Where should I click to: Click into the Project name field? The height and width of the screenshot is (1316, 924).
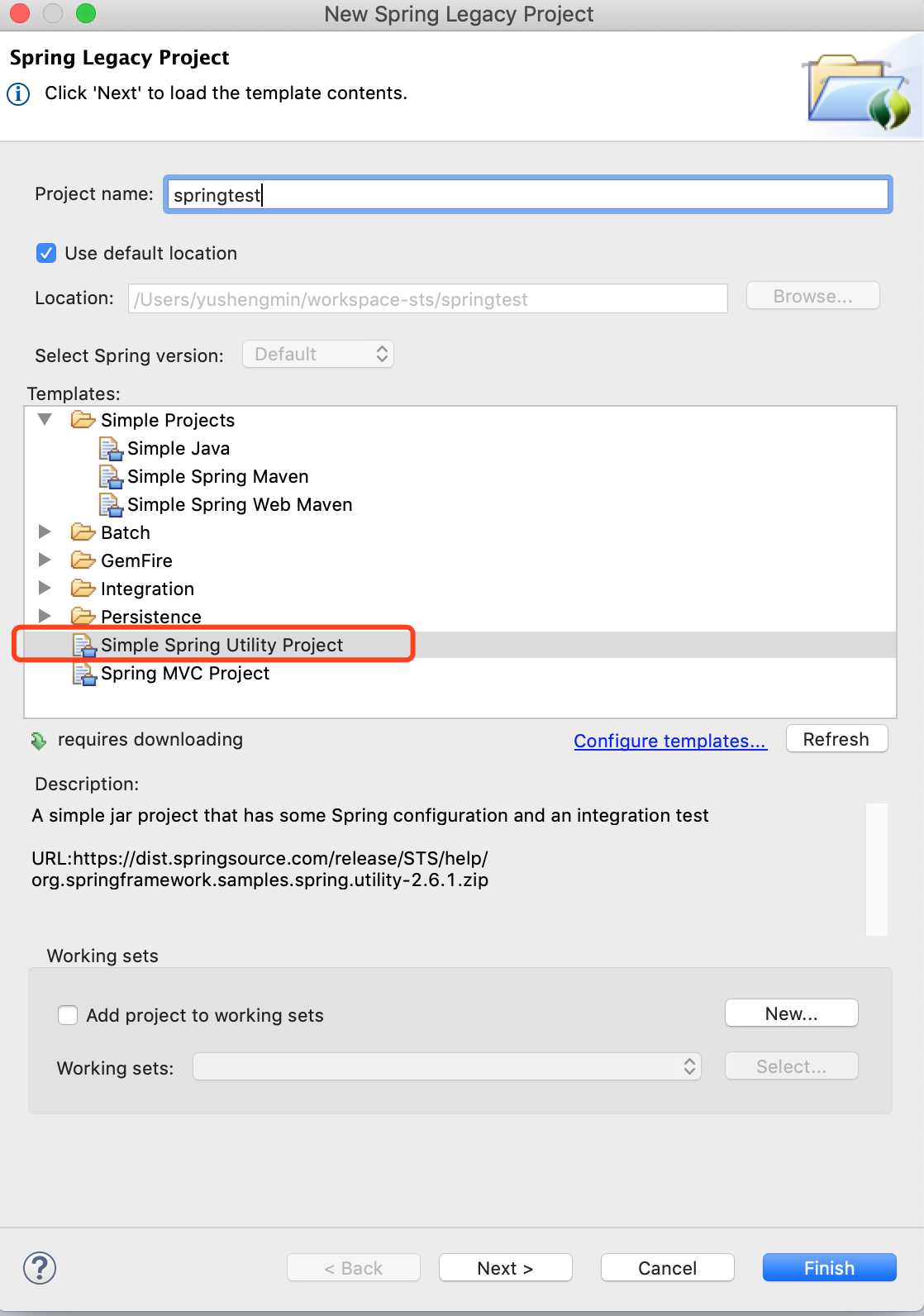pos(528,195)
